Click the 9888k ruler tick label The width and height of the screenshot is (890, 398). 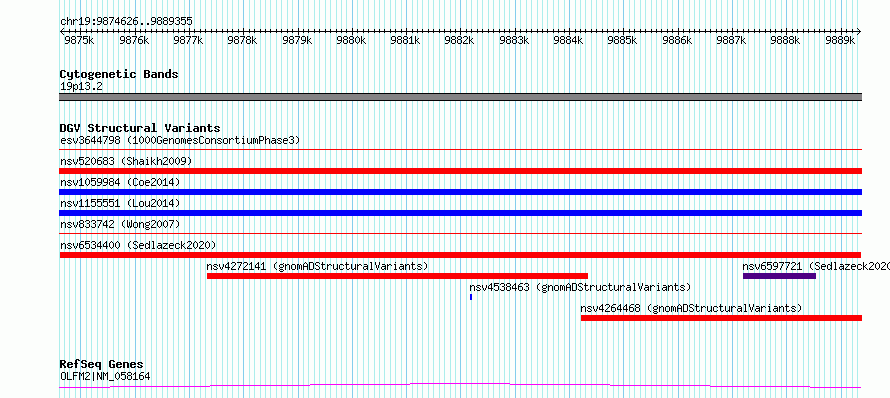(x=786, y=40)
